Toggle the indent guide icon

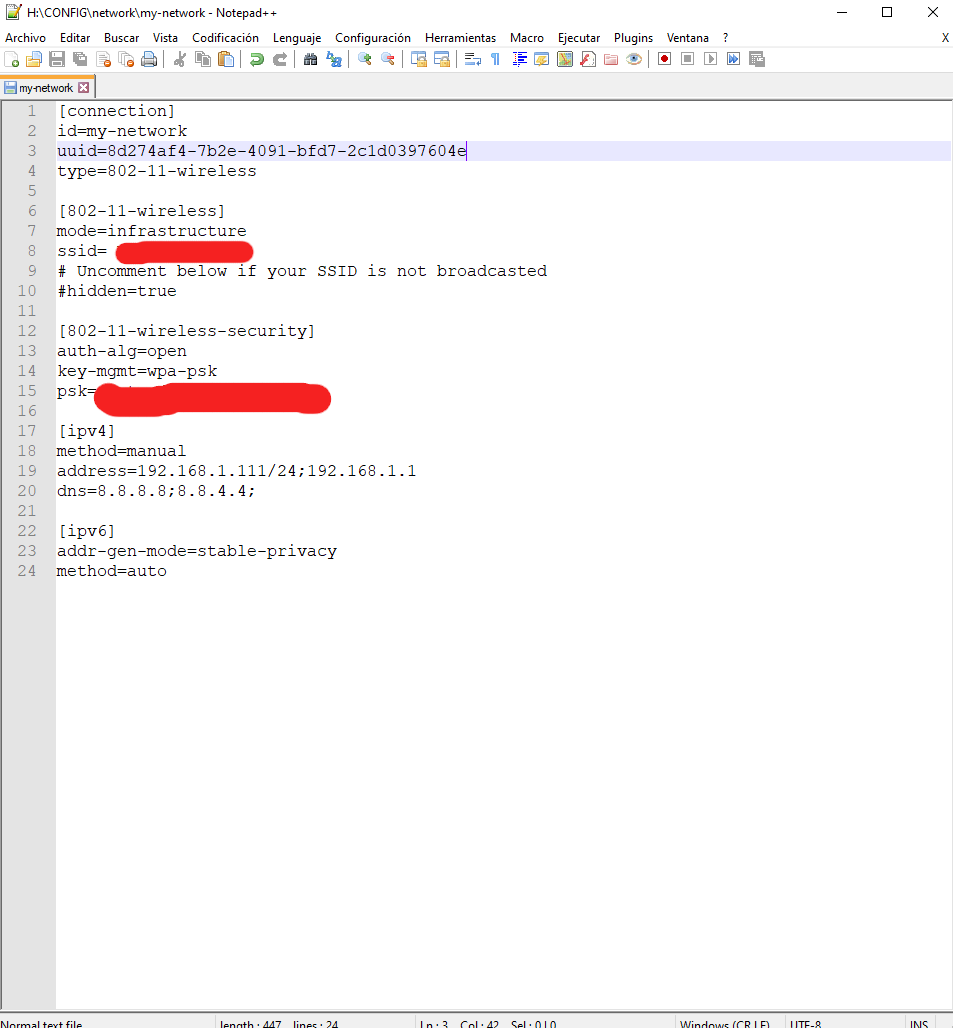pos(519,60)
